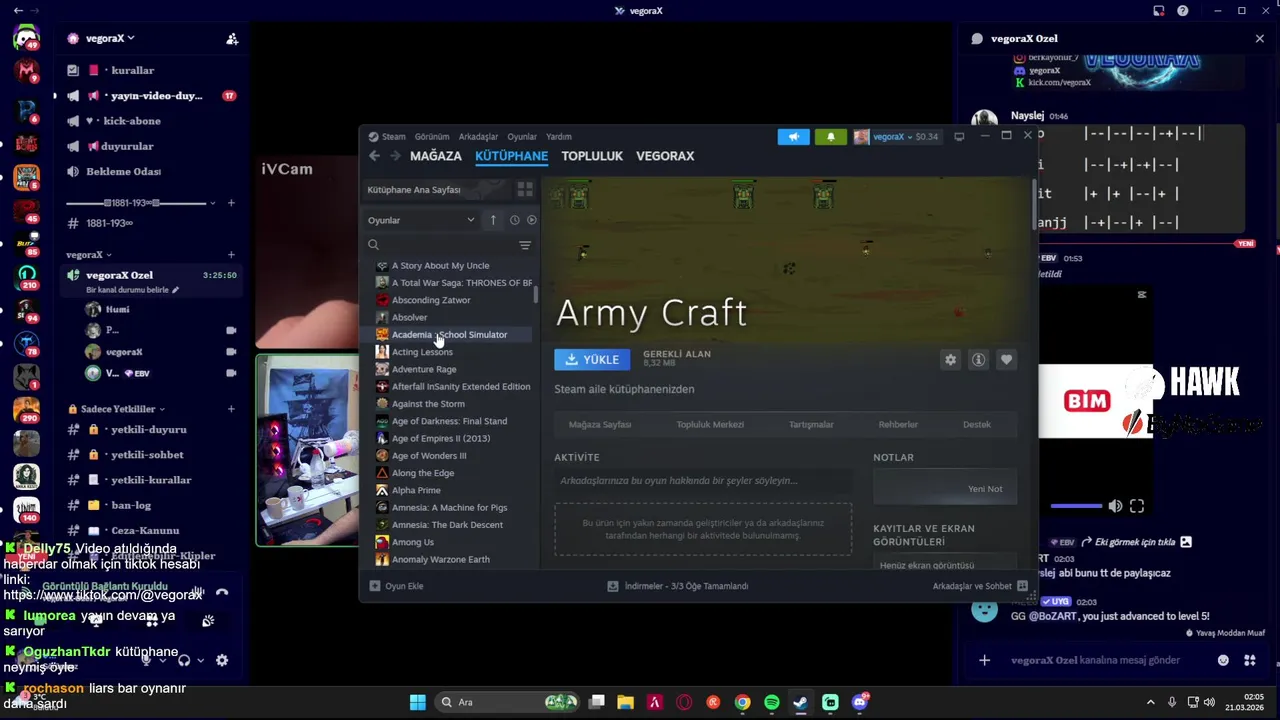Click Steam big picture monitor icon
Screen dimensions: 1280x720
coord(959,137)
